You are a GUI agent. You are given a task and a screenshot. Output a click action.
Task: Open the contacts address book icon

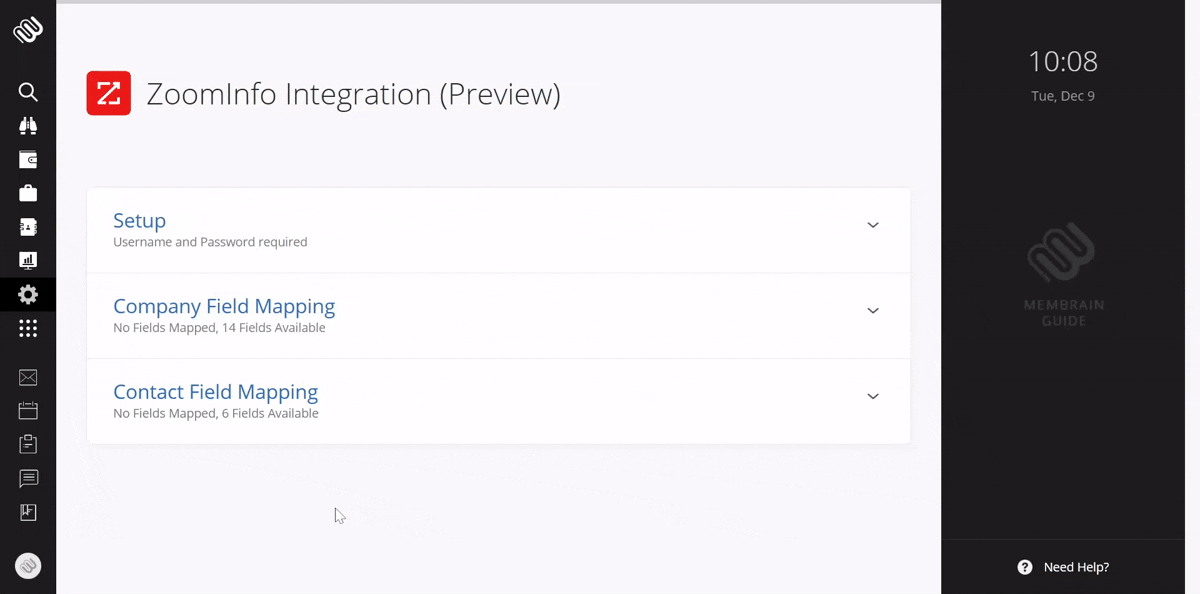(28, 227)
